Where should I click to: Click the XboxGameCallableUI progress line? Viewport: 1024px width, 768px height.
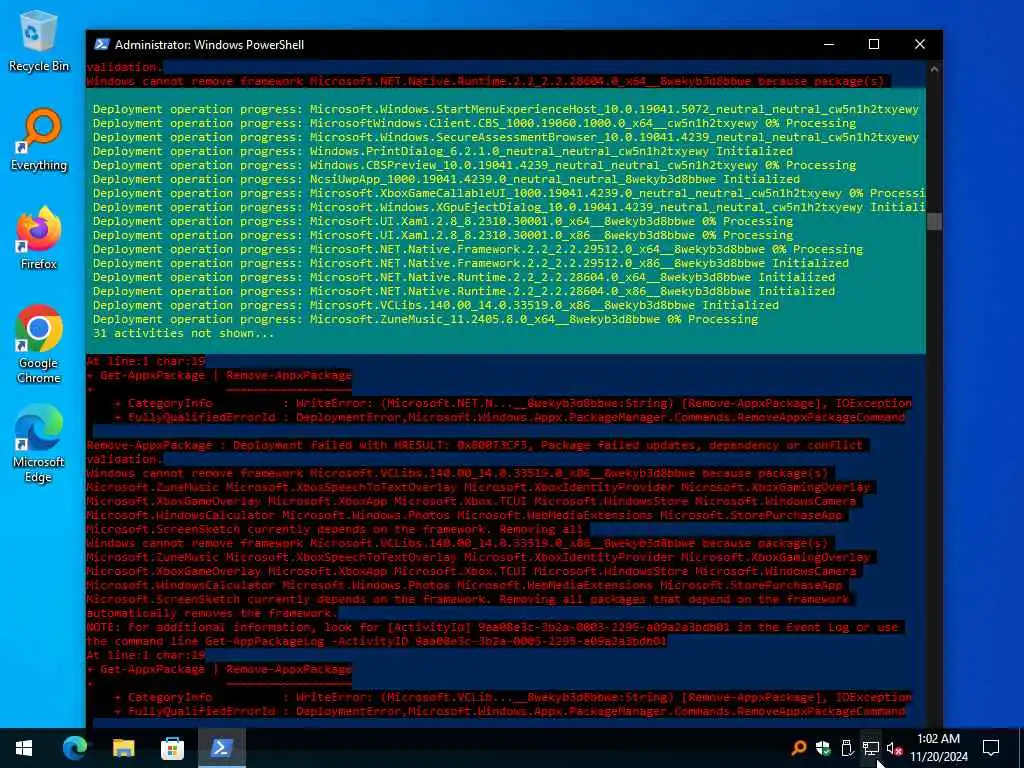point(509,193)
